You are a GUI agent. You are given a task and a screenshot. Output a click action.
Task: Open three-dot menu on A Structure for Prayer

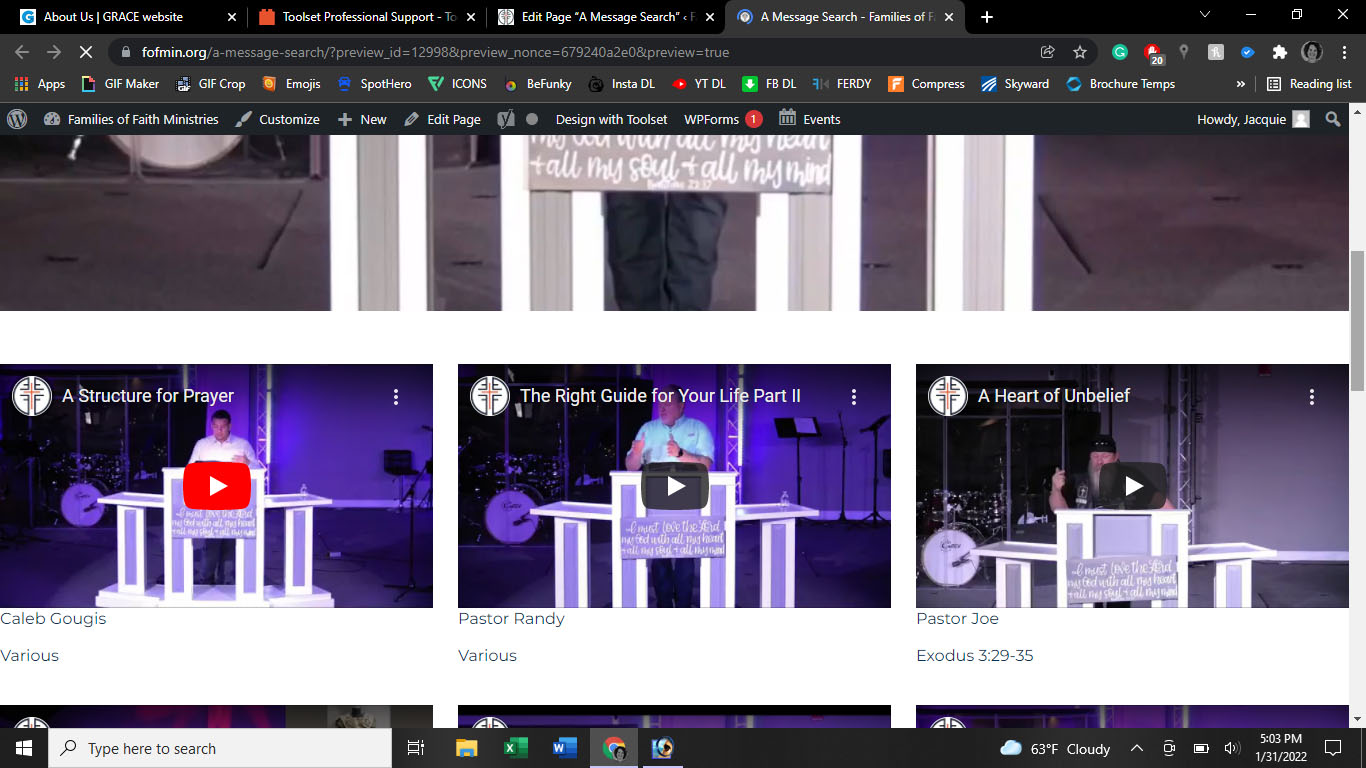(396, 397)
